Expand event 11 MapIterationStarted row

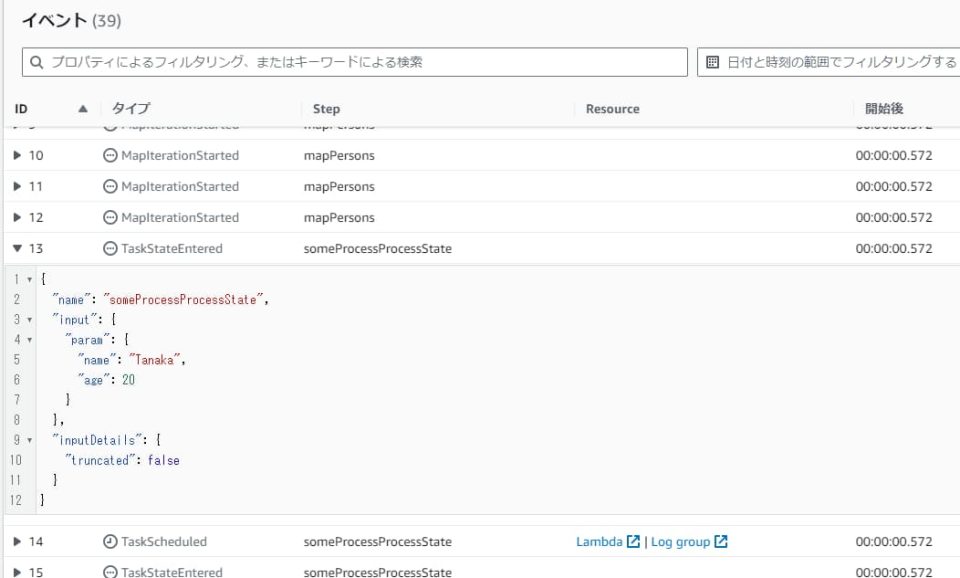tap(18, 187)
